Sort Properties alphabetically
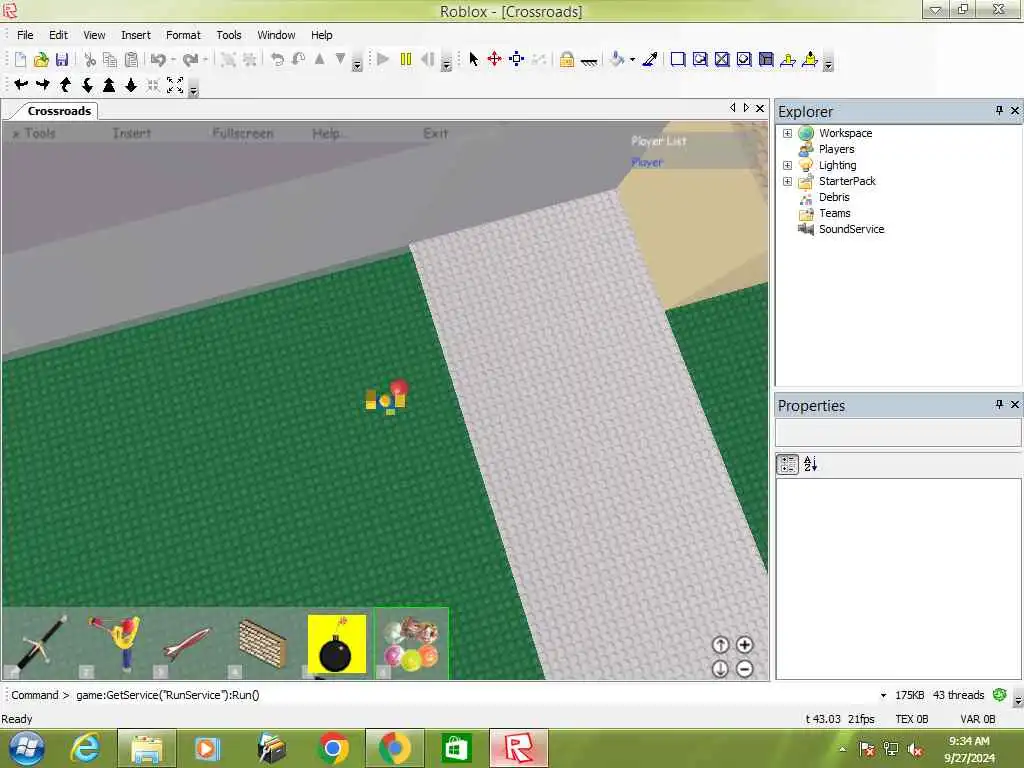 tap(810, 464)
